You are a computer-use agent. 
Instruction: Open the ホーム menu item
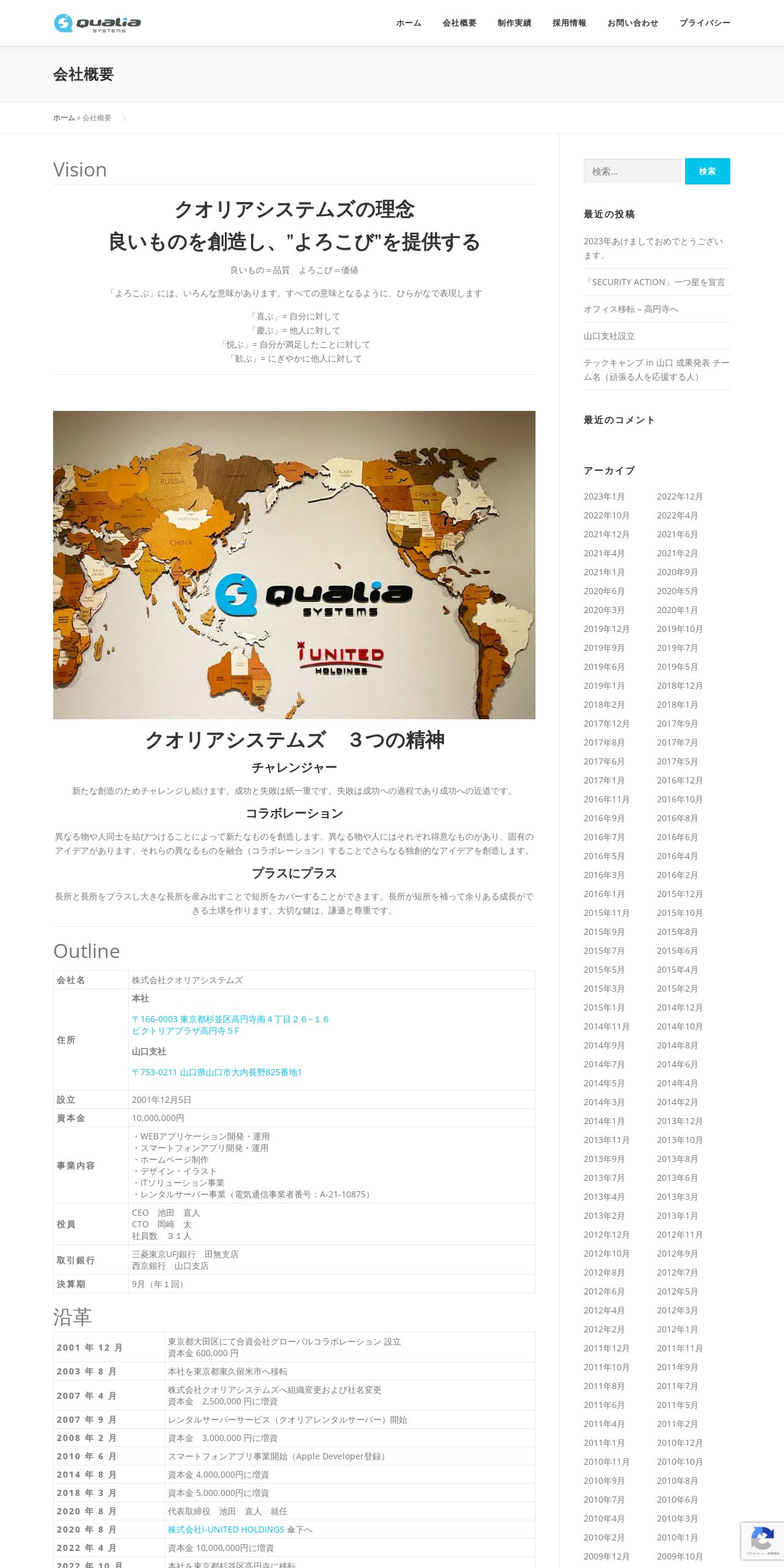click(x=408, y=23)
